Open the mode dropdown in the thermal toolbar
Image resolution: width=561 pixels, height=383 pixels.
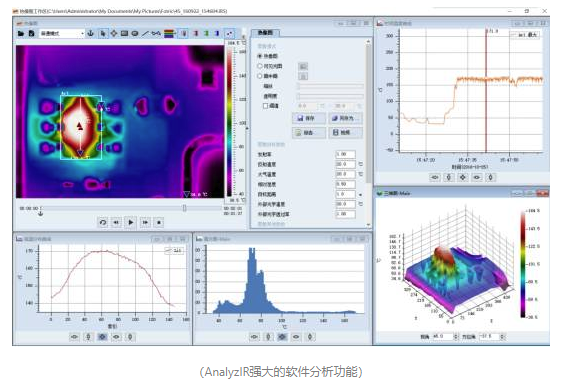(62, 33)
